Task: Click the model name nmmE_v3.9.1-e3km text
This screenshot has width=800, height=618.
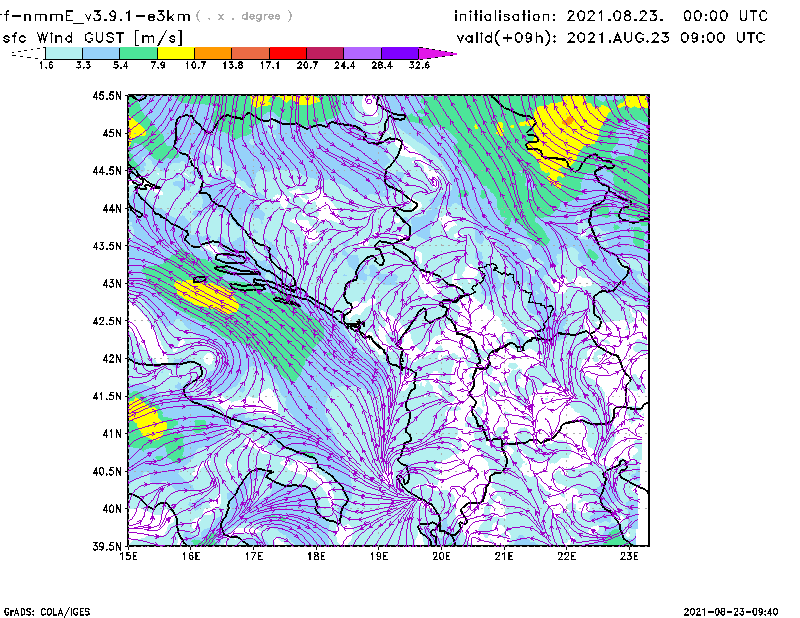Action: [x=95, y=16]
